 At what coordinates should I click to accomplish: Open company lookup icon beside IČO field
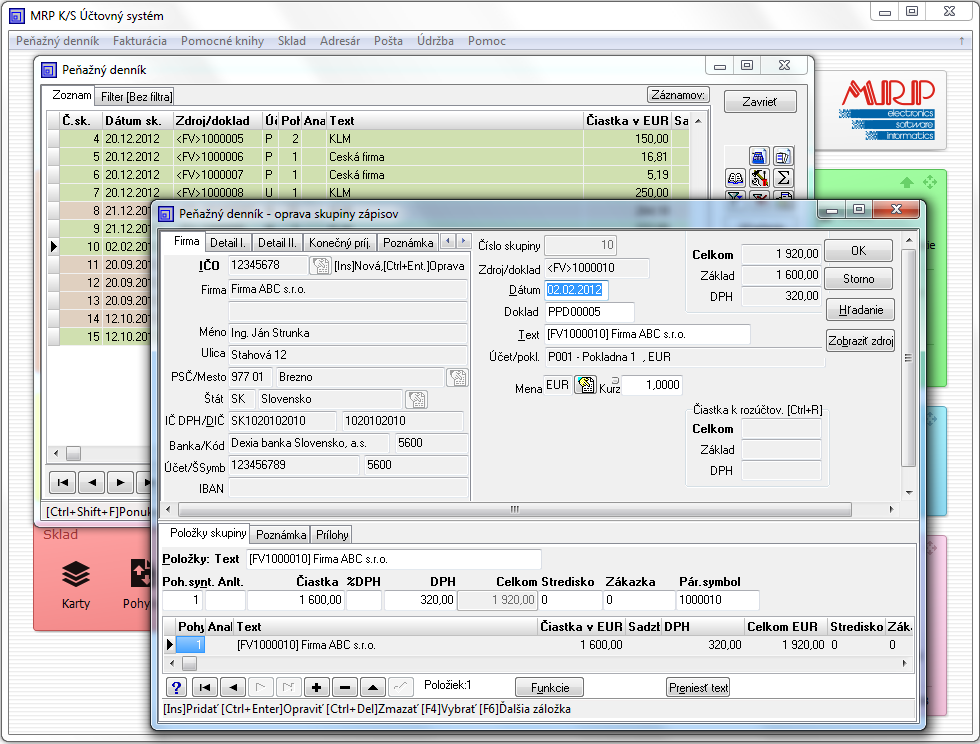click(x=320, y=265)
